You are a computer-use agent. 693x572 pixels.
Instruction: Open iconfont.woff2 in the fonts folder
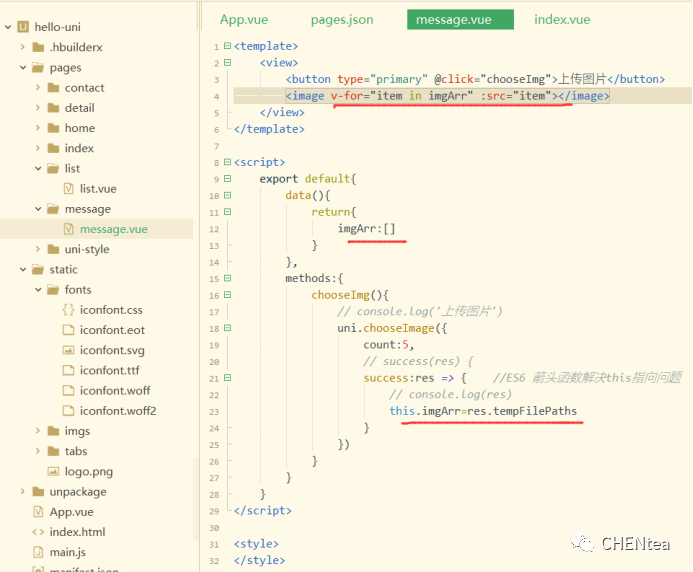pos(117,411)
